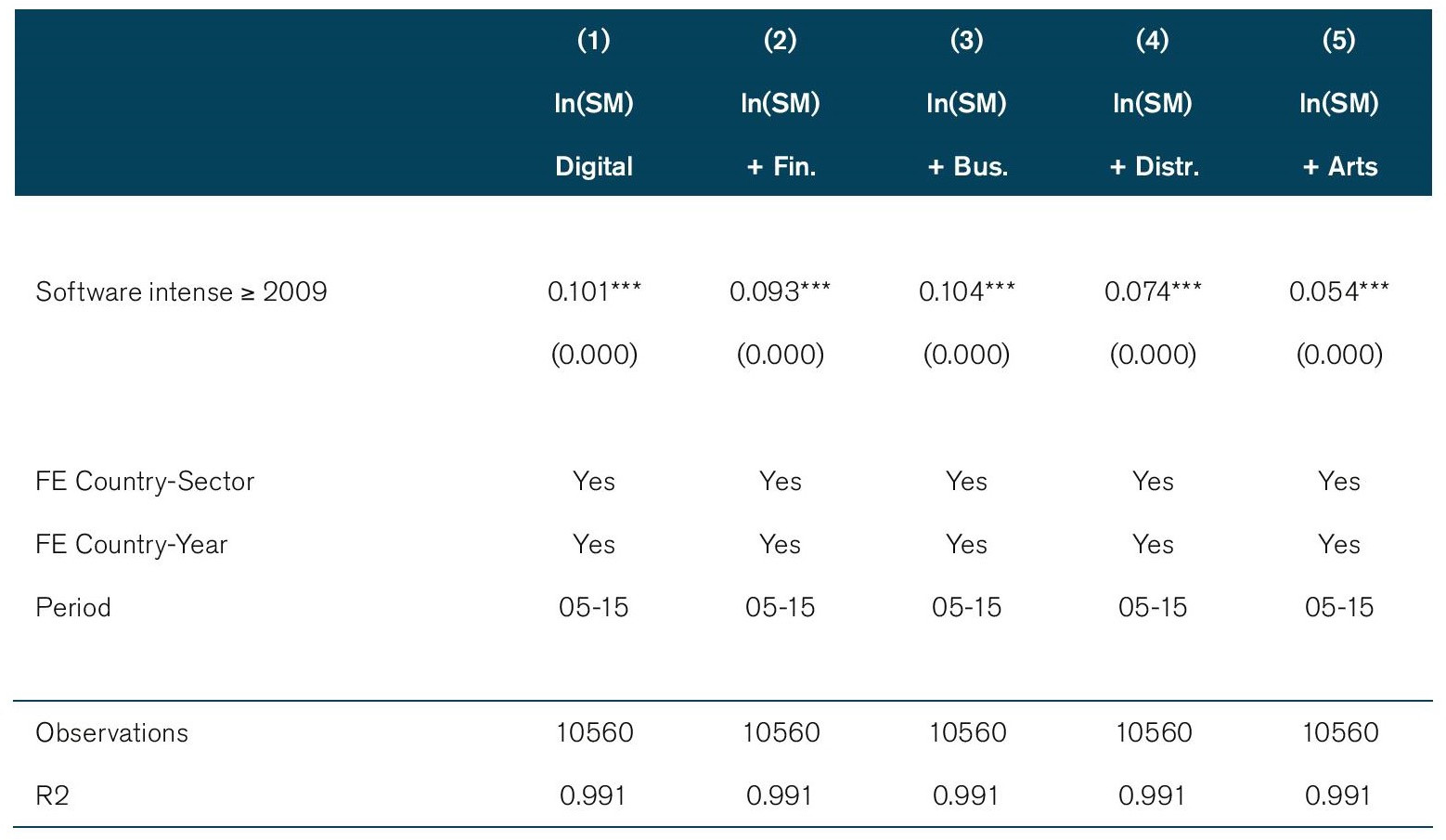Click the 0.074*** coefficient value
Screen dimensions: 1446x840
[x=1153, y=292]
